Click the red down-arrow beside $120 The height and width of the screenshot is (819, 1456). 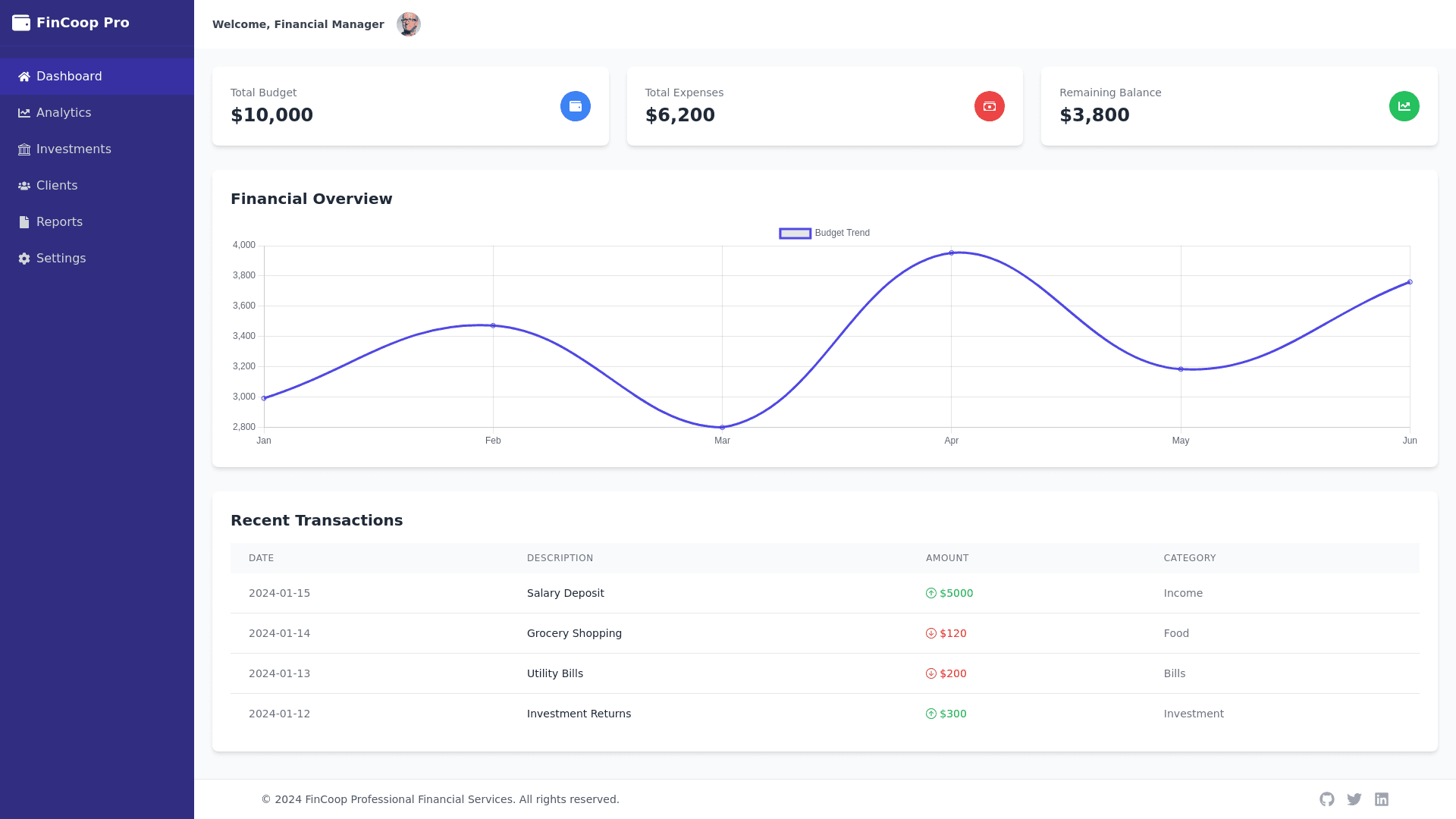(x=930, y=633)
